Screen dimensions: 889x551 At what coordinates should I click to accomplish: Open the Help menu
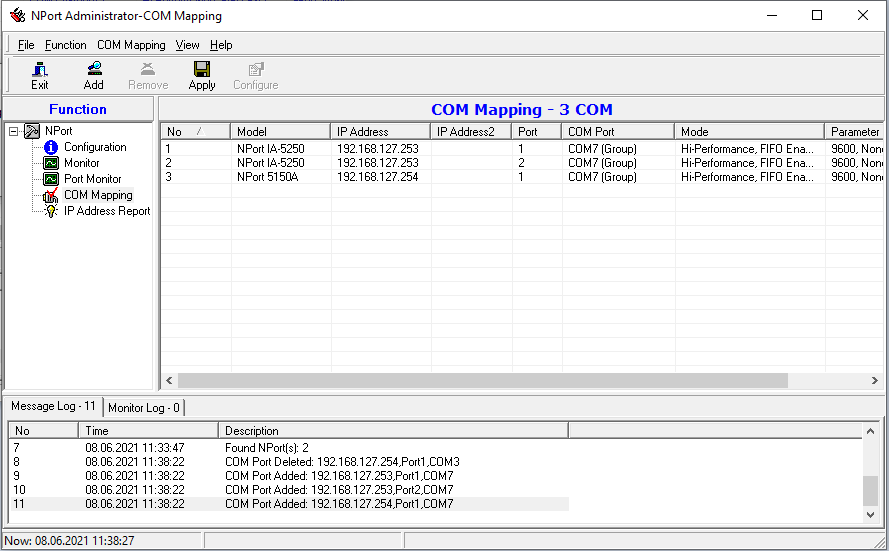[221, 45]
